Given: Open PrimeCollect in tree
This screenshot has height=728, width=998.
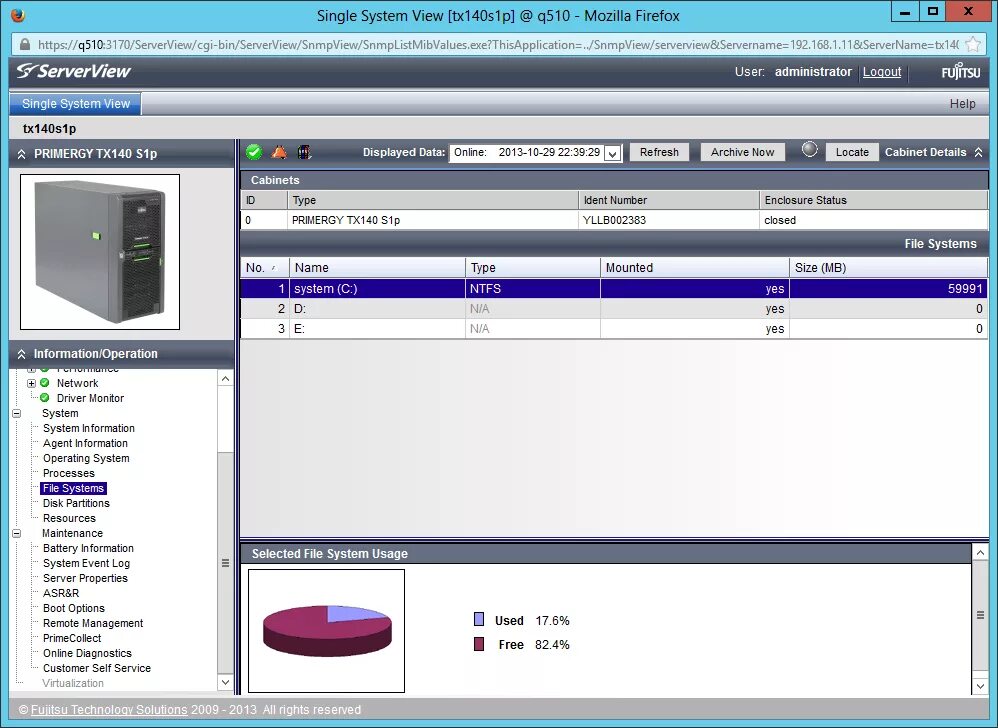Looking at the screenshot, I should pos(72,638).
